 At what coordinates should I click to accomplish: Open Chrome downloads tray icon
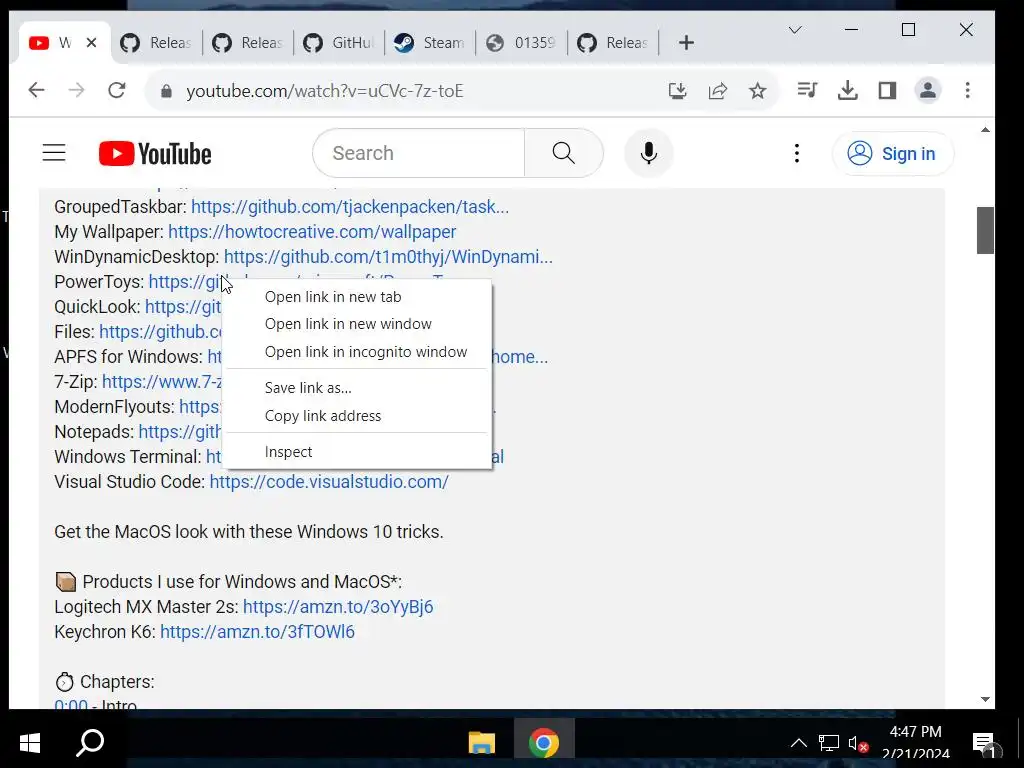(847, 90)
